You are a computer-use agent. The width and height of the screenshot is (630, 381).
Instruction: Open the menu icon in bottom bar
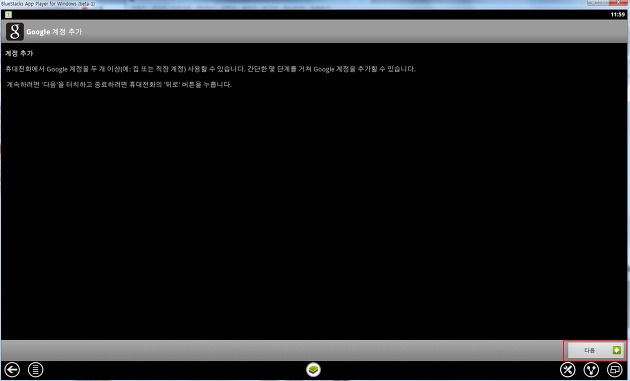click(35, 370)
